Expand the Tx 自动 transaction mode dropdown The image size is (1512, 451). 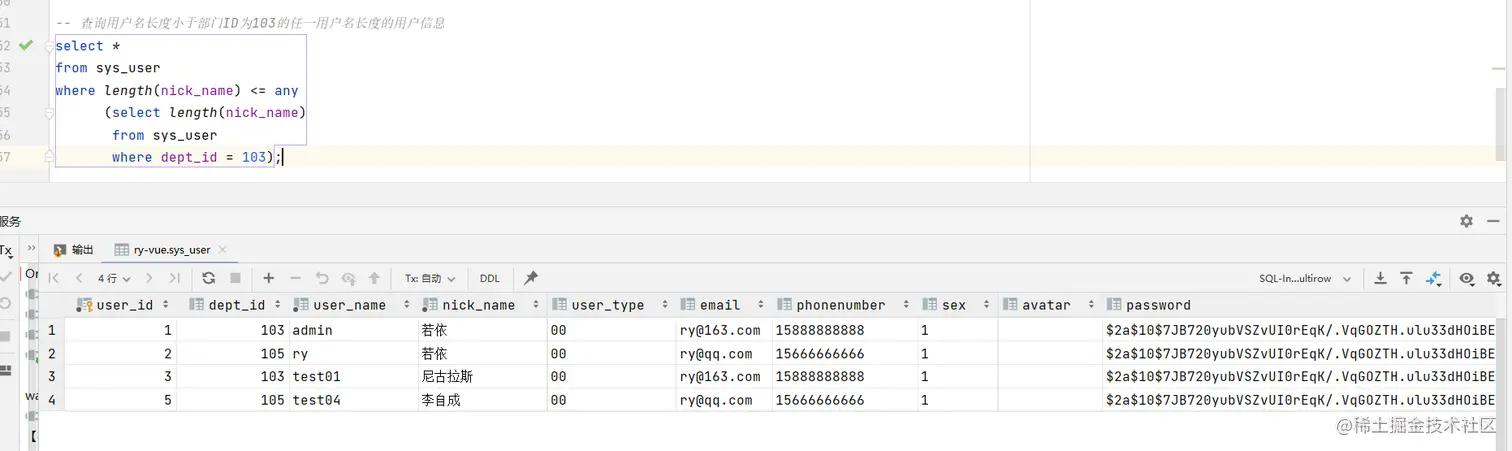pos(430,278)
